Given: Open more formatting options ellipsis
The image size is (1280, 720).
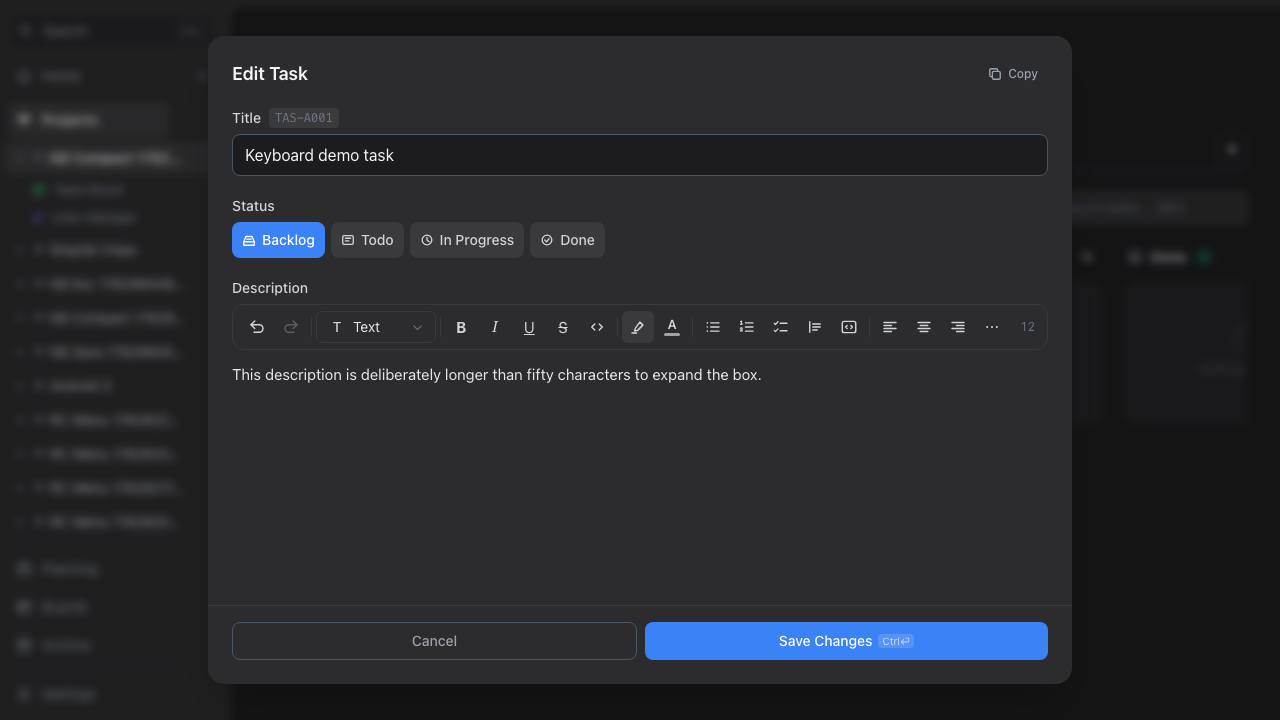Looking at the screenshot, I should (x=992, y=327).
